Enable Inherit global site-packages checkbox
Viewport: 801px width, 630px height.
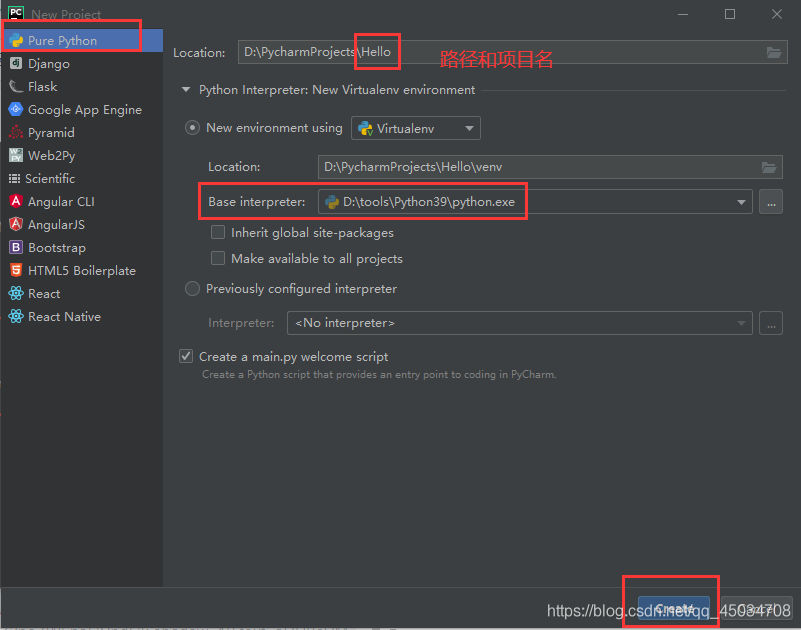[218, 233]
